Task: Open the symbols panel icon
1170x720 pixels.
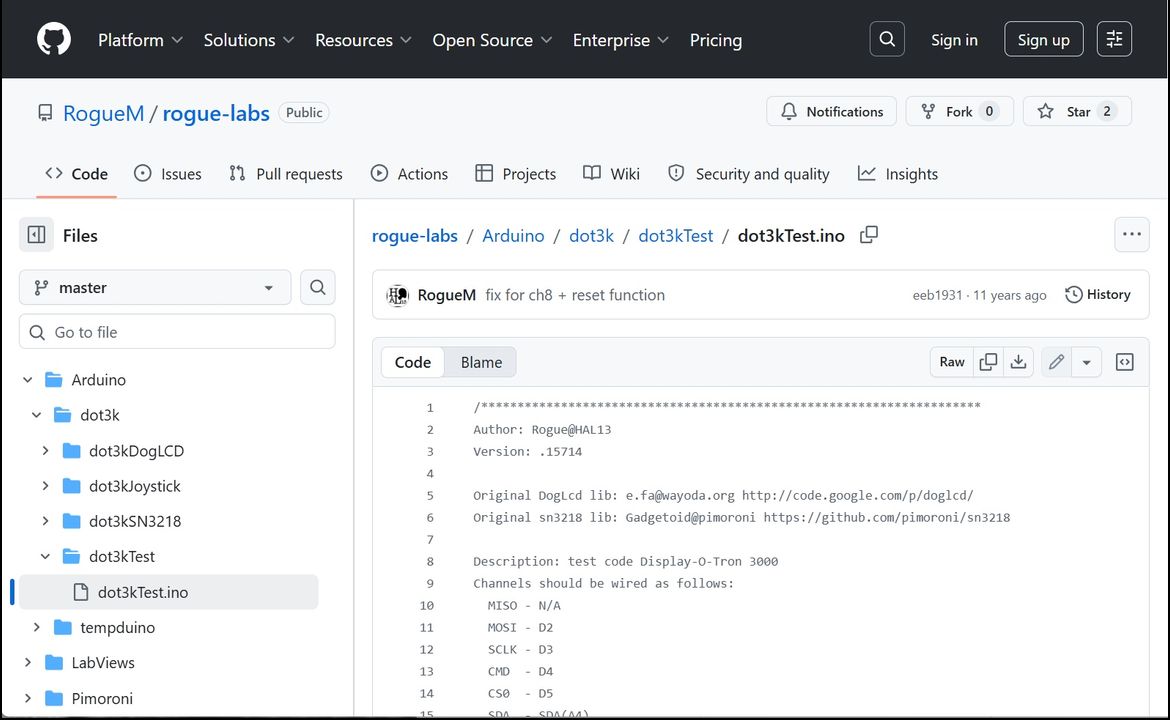Action: tap(1124, 362)
